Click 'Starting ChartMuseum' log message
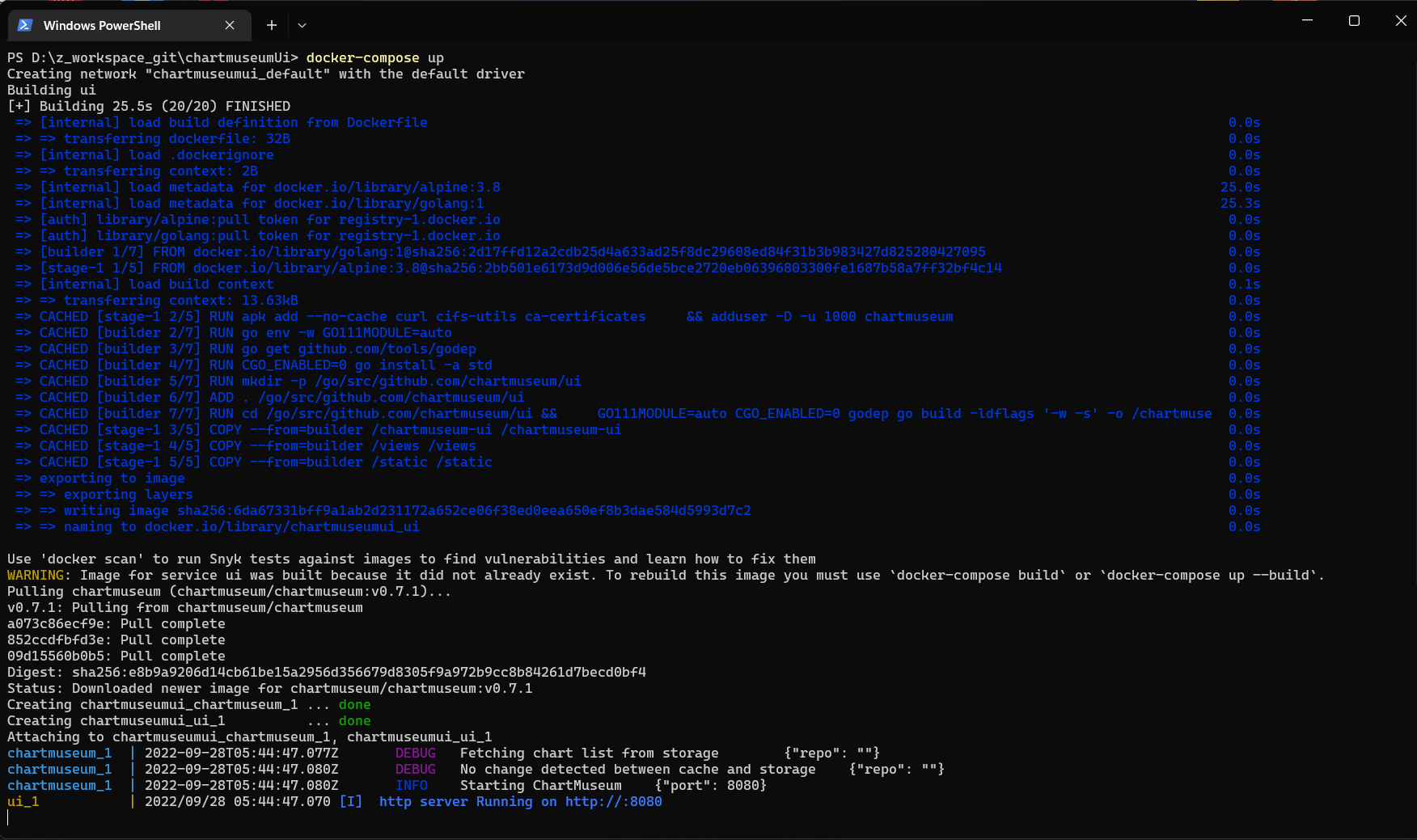 [541, 785]
